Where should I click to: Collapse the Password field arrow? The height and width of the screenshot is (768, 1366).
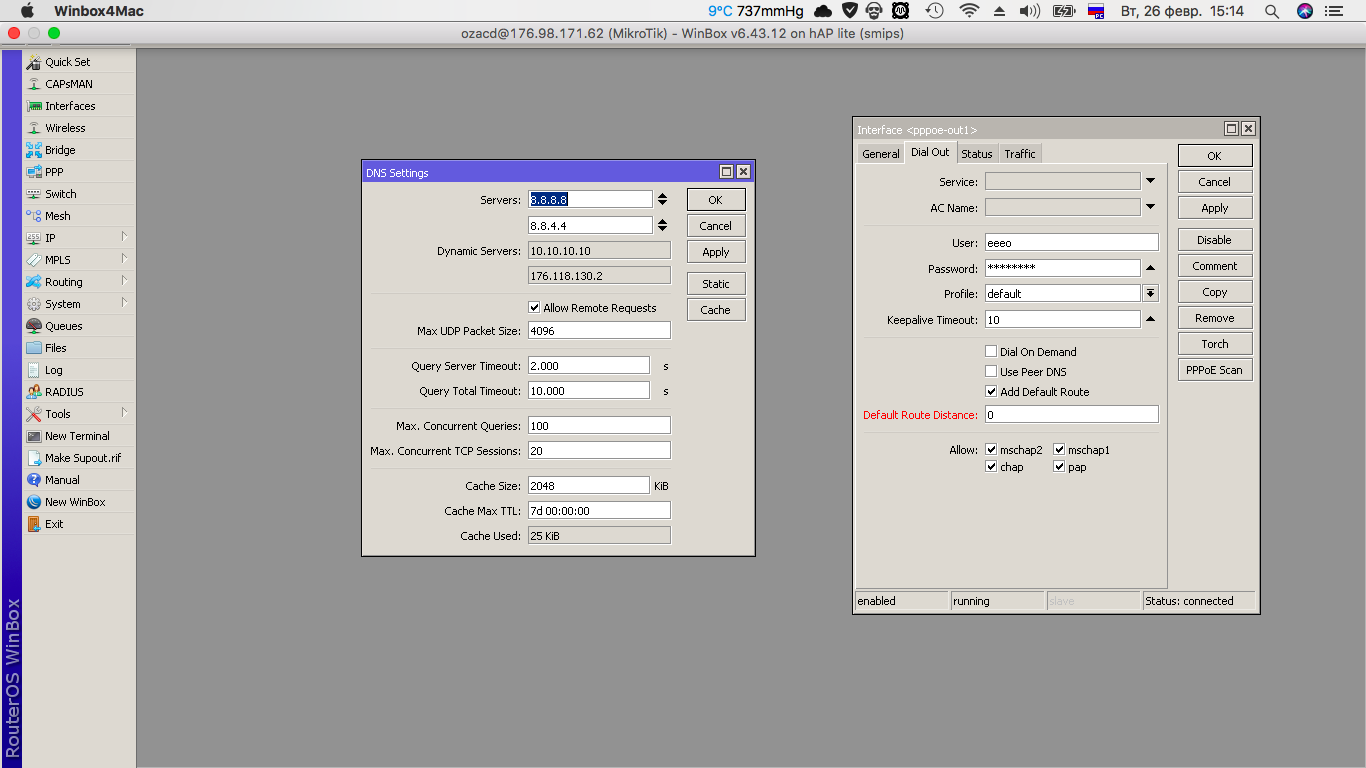pos(1151,268)
